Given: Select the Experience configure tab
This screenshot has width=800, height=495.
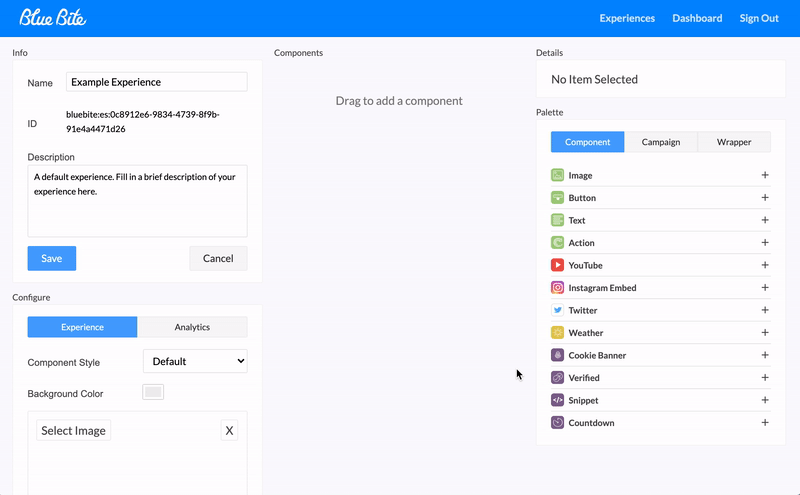Looking at the screenshot, I should [x=82, y=327].
